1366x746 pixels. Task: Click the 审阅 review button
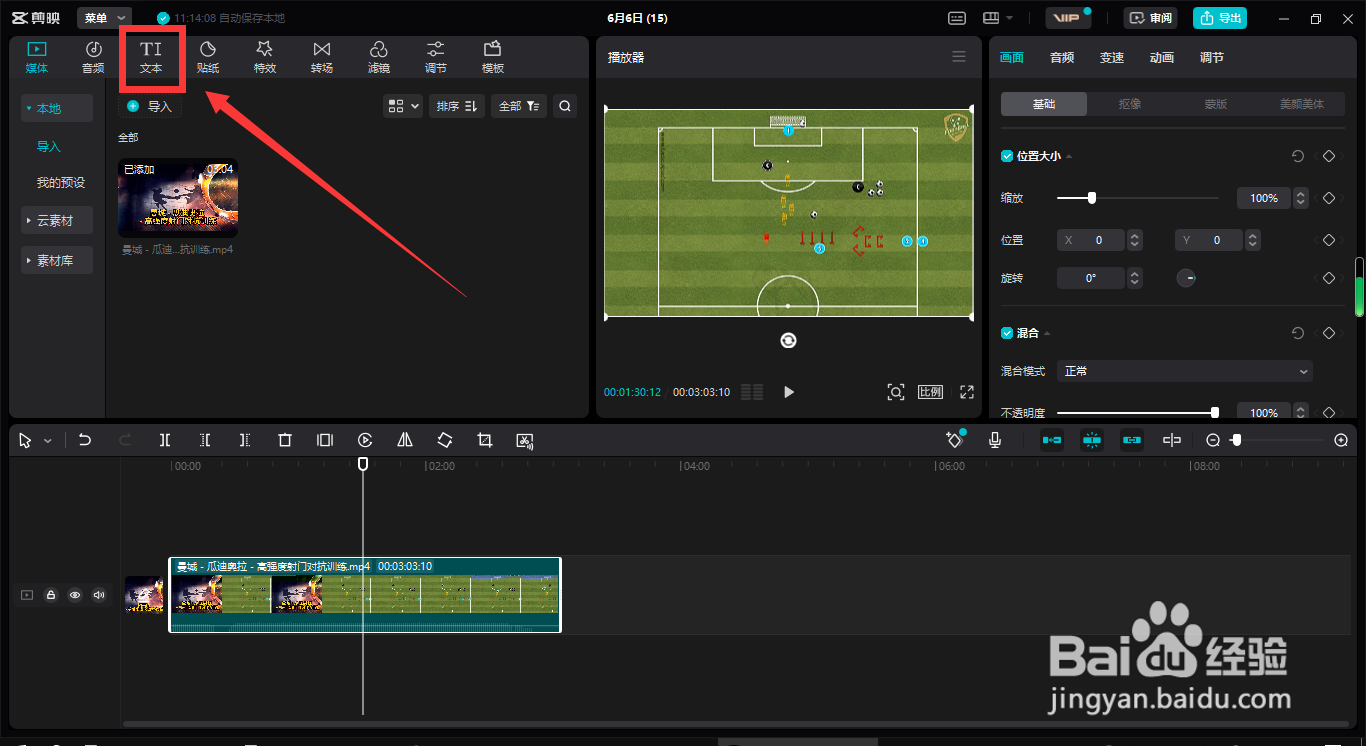tap(1151, 18)
